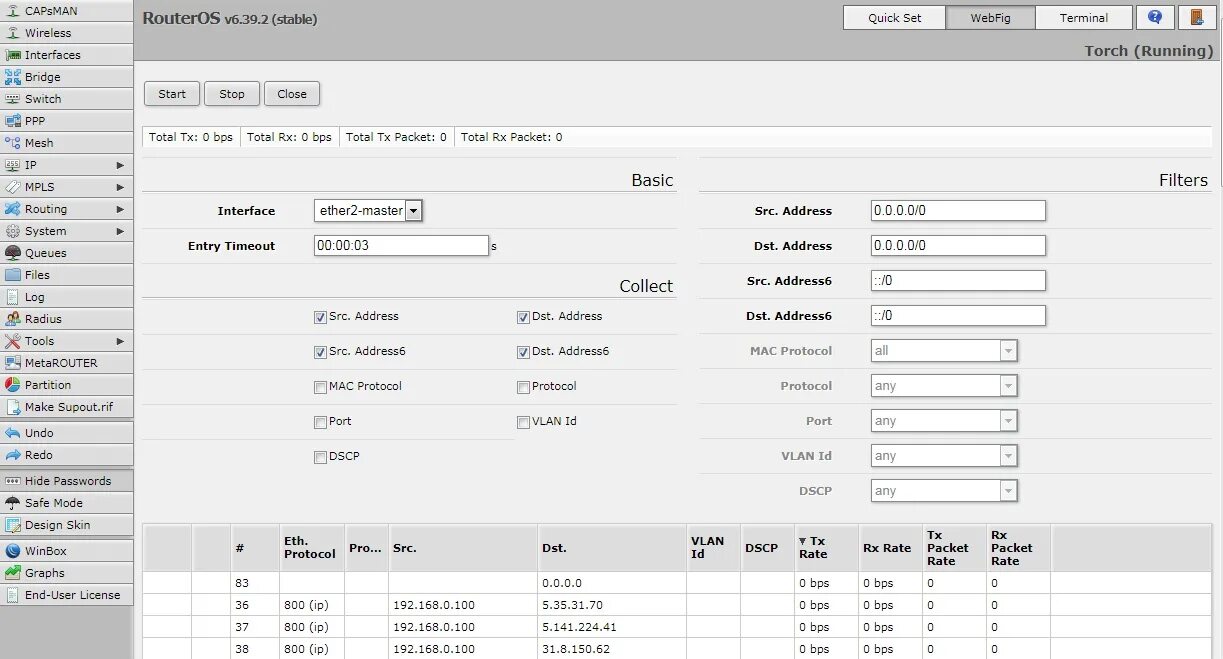Click the Hide Passwords icon
1223x659 pixels.
(13, 481)
